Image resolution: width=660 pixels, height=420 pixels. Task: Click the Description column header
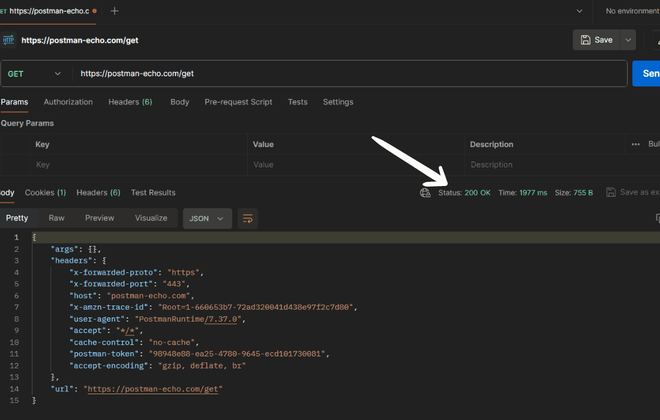[x=491, y=144]
